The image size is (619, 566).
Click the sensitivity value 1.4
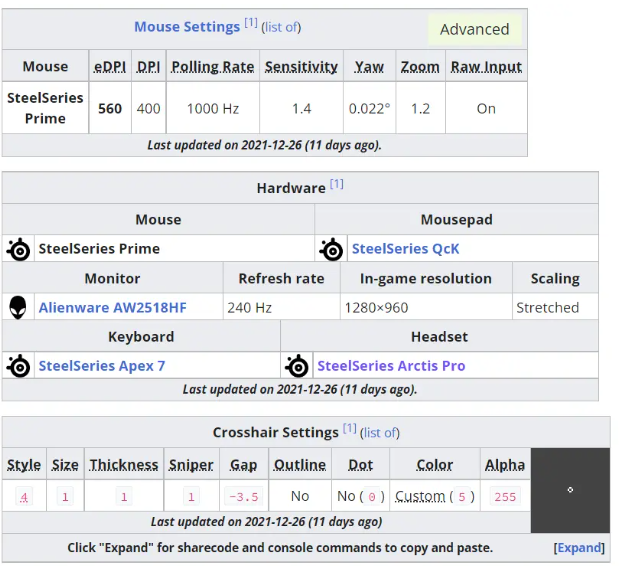pyautogui.click(x=301, y=109)
